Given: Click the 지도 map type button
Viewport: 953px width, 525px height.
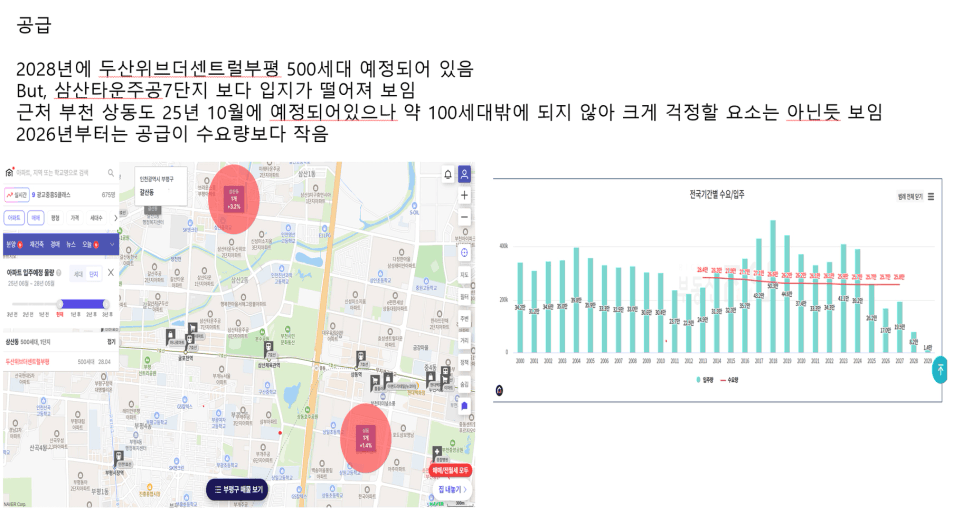Looking at the screenshot, I should (x=464, y=275).
